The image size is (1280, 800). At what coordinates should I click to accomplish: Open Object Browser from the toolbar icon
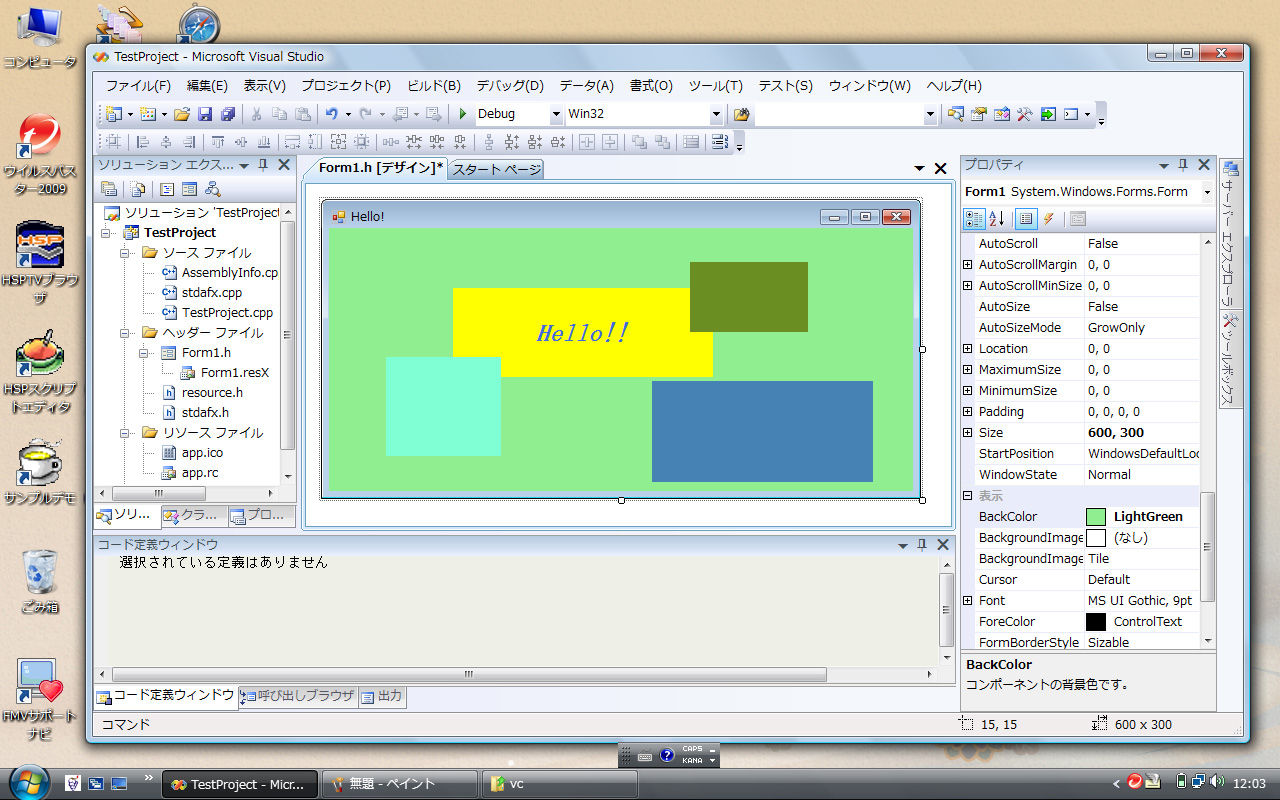pos(1002,114)
